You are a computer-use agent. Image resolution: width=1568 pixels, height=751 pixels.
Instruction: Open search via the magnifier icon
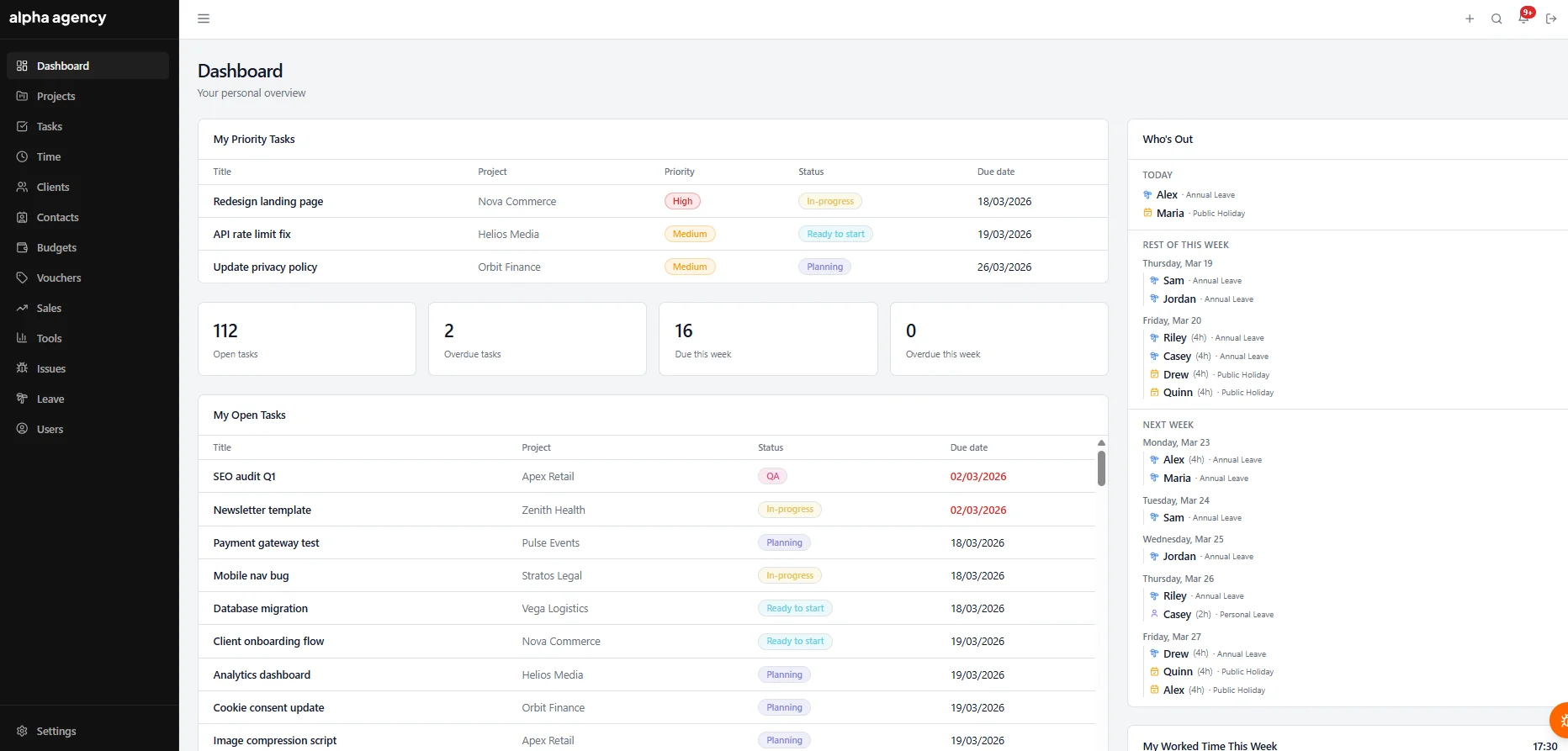1496,19
